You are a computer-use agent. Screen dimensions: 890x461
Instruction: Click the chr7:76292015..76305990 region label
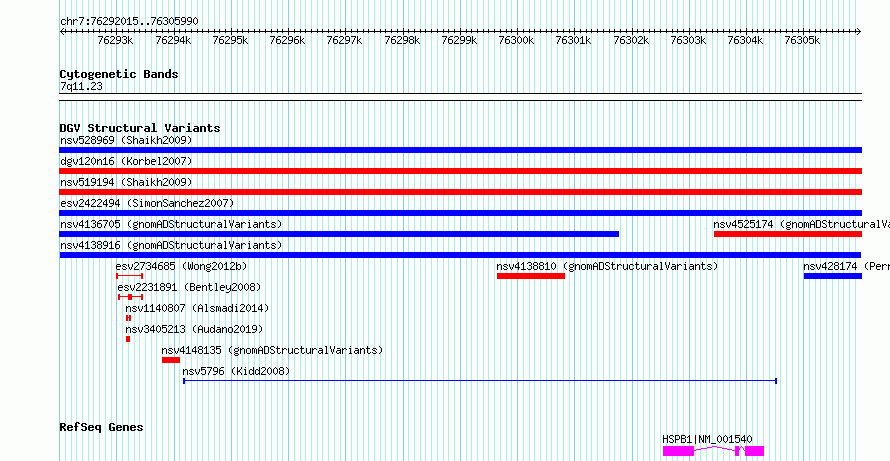click(x=129, y=21)
